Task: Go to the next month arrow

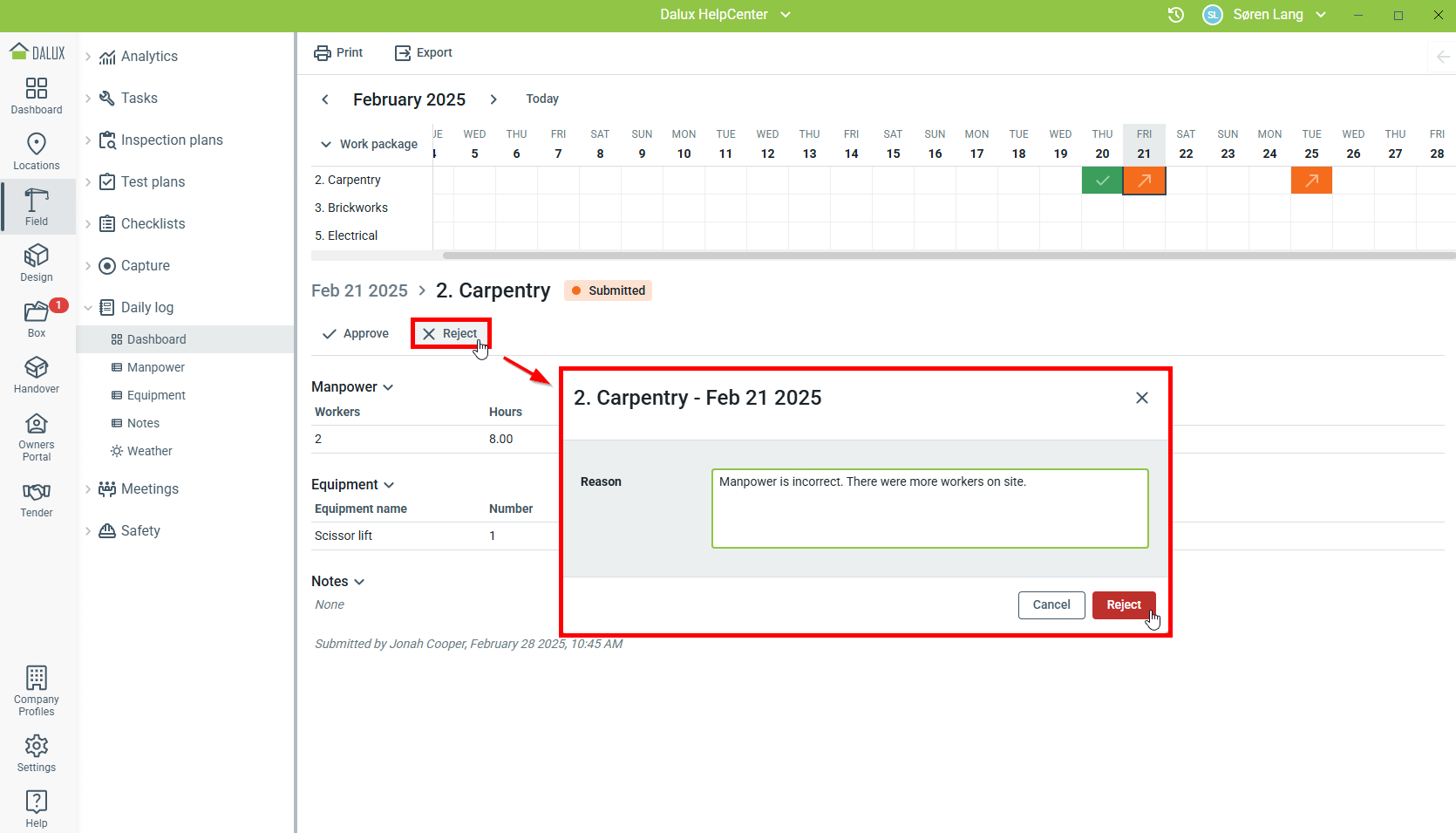Action: tap(493, 99)
